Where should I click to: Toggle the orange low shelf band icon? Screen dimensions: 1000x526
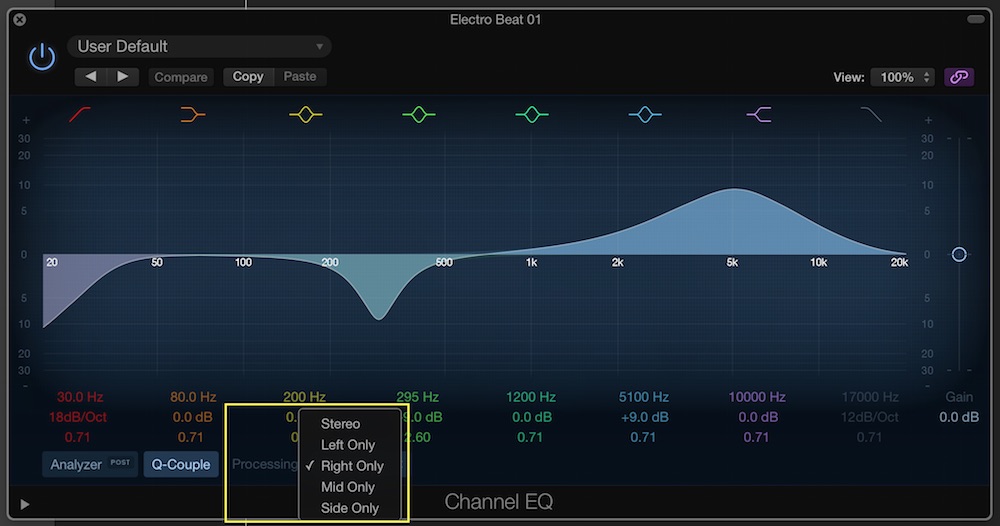point(193,115)
